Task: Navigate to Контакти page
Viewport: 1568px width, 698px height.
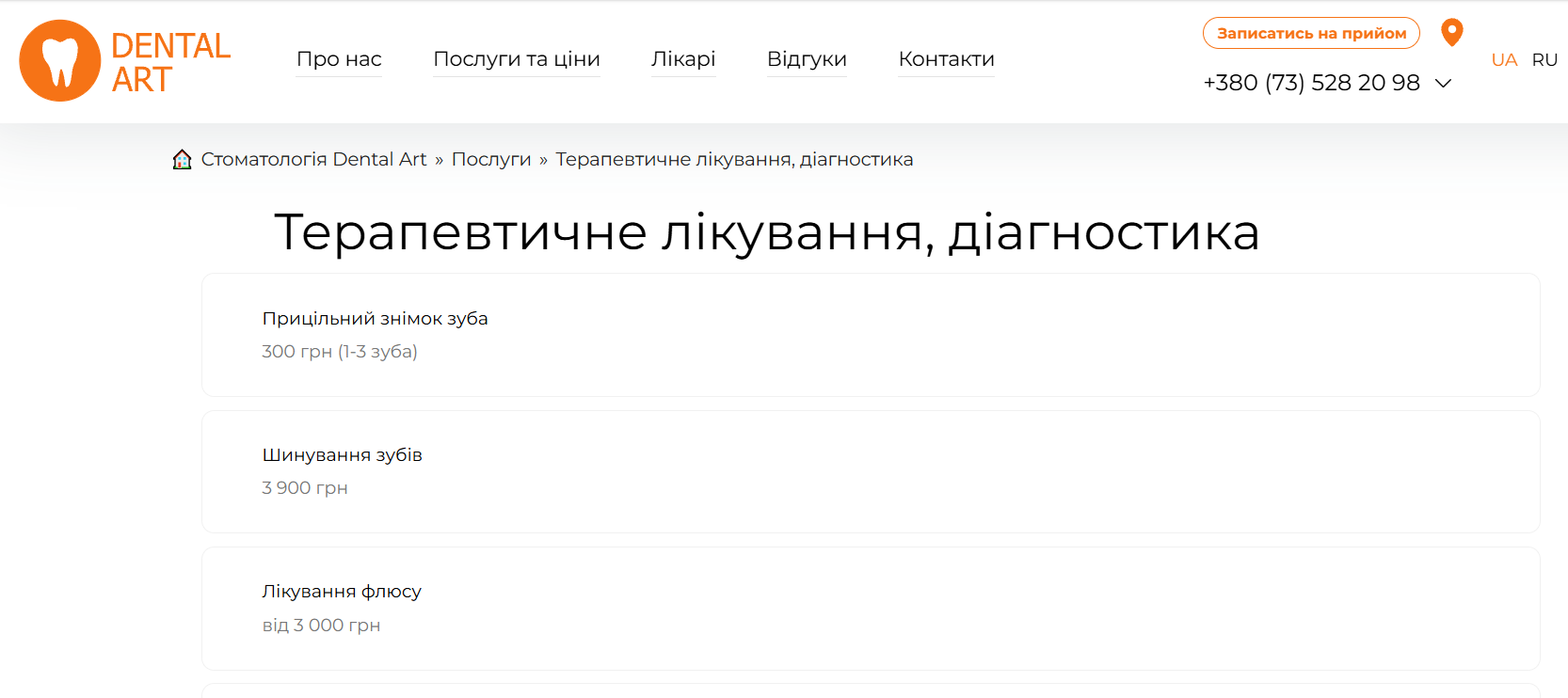Action: [x=946, y=59]
